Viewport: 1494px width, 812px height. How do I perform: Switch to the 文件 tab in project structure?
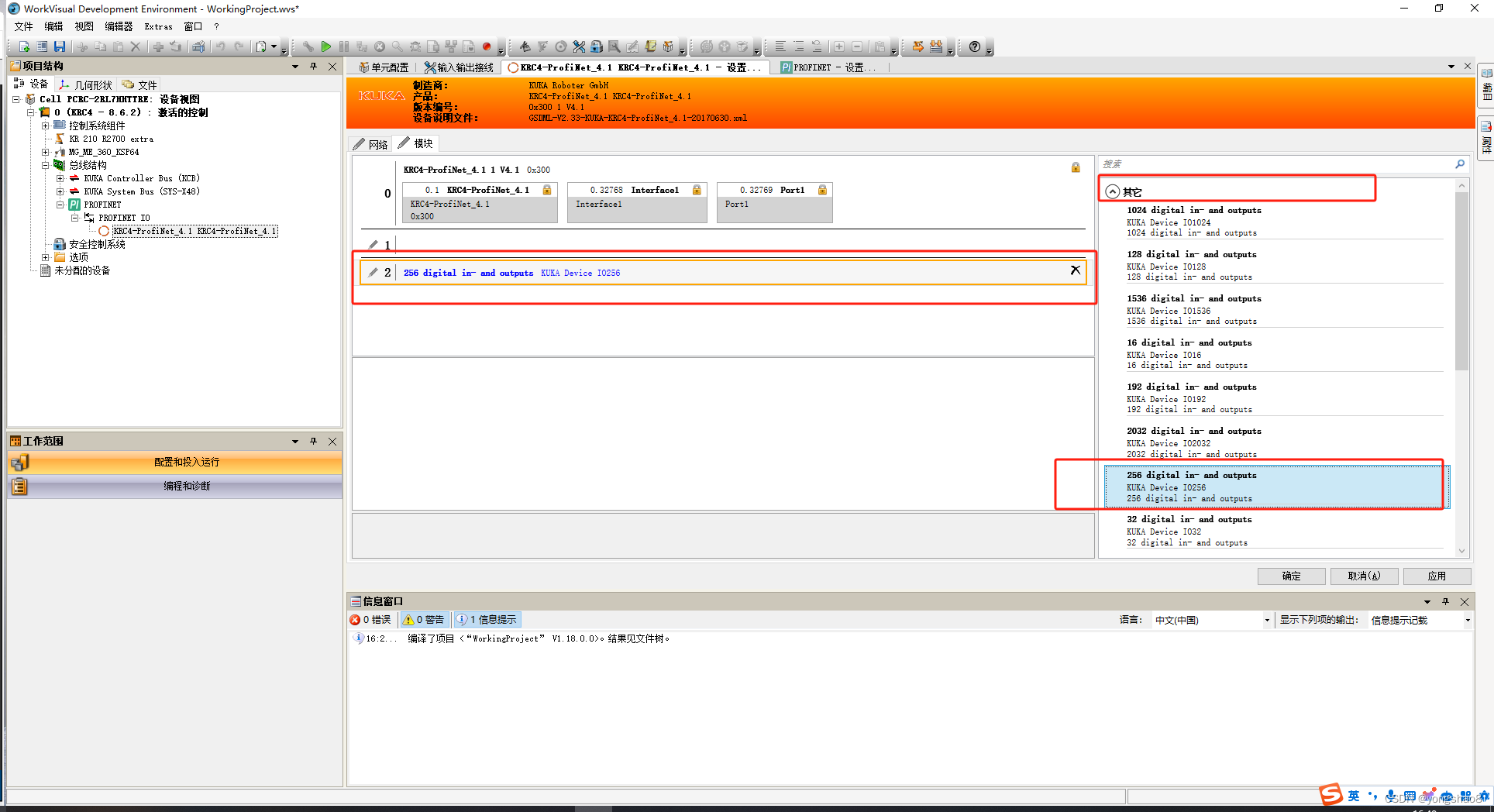click(x=140, y=84)
